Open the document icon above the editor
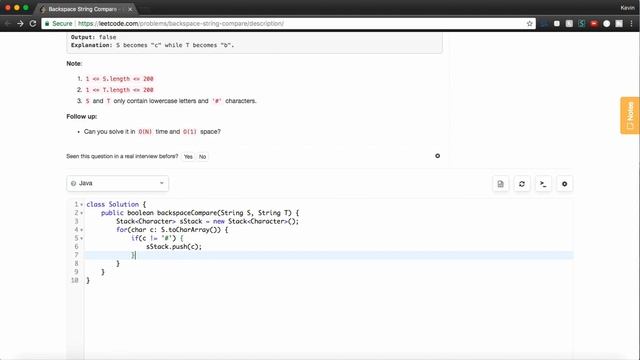 [x=500, y=184]
